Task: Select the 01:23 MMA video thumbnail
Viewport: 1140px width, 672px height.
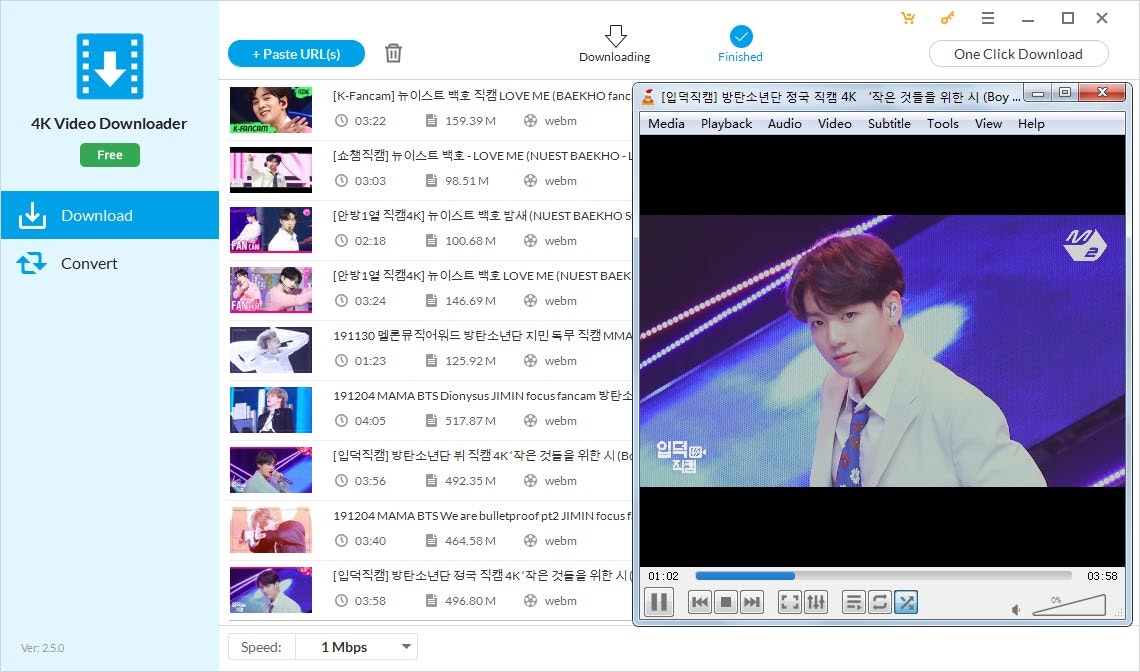Action: (x=270, y=350)
